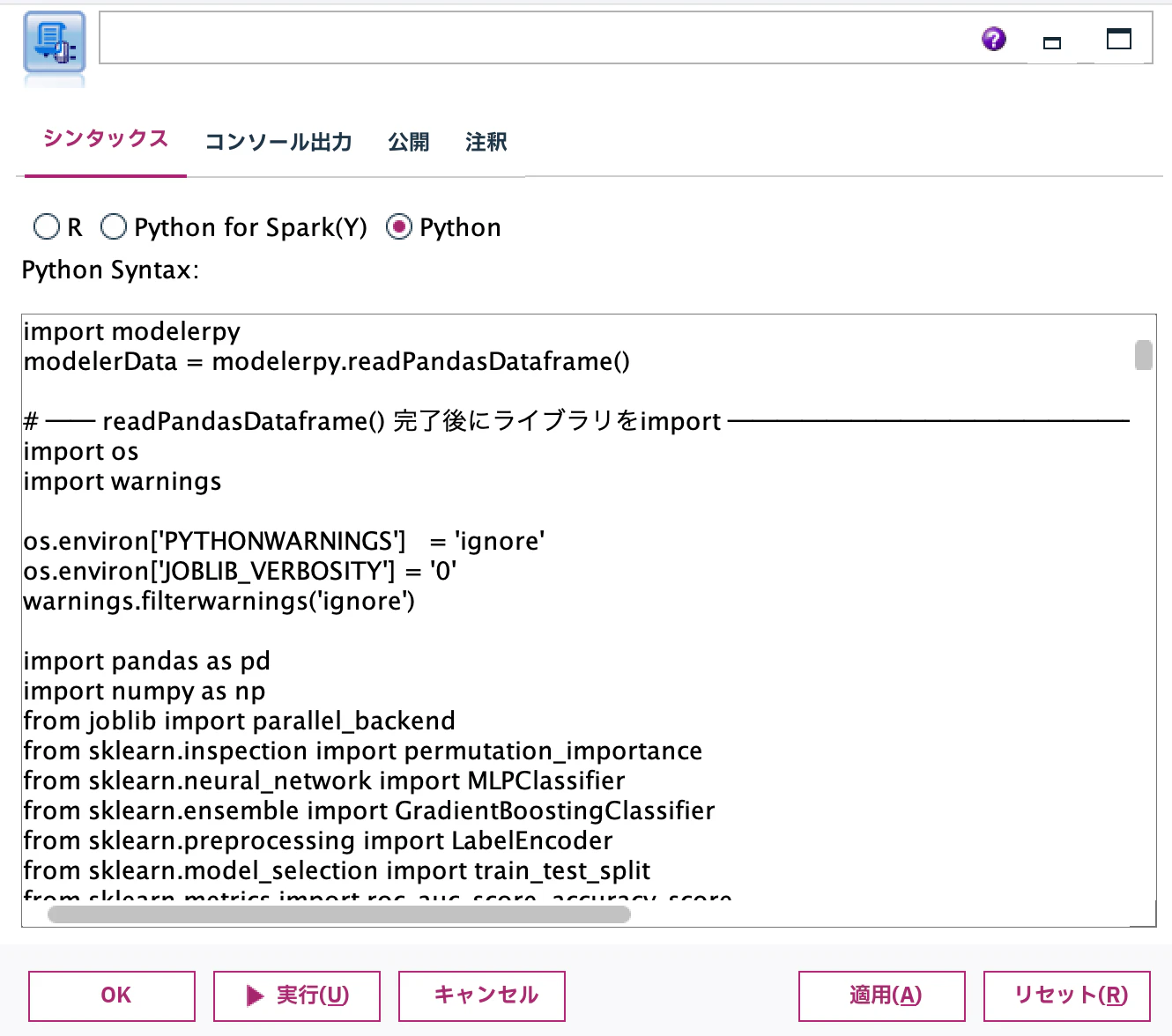The width and height of the screenshot is (1172, 1036).
Task: Confirm with the OK button
Action: (x=112, y=995)
